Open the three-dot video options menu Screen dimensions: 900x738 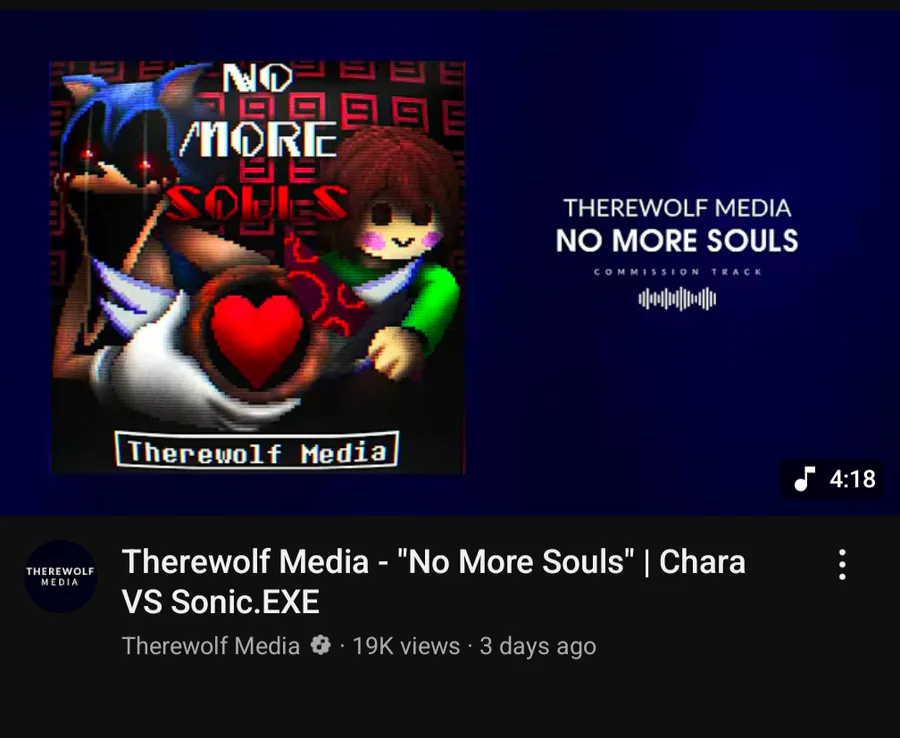tap(842, 565)
